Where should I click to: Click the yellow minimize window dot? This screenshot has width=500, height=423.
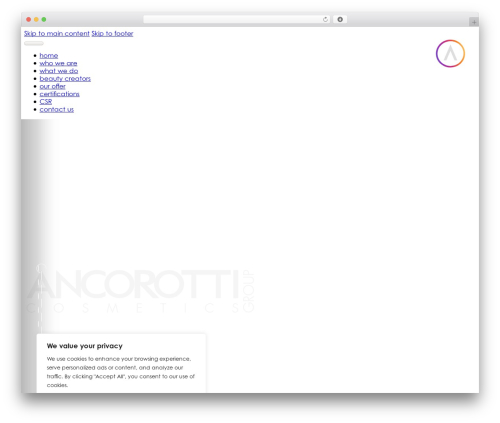point(36,19)
